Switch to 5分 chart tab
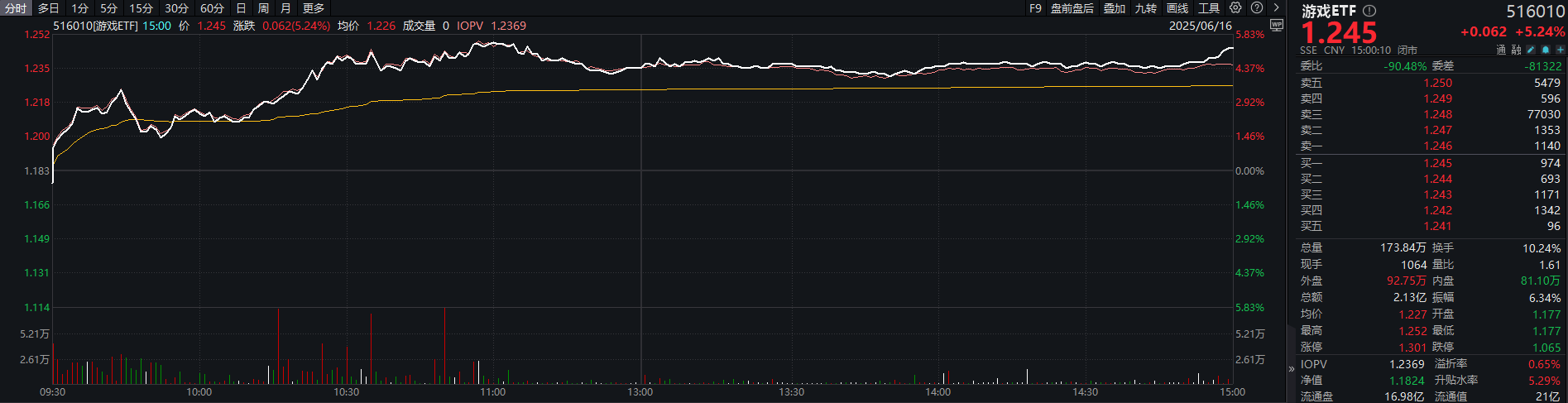1568x403 pixels. 108,8
